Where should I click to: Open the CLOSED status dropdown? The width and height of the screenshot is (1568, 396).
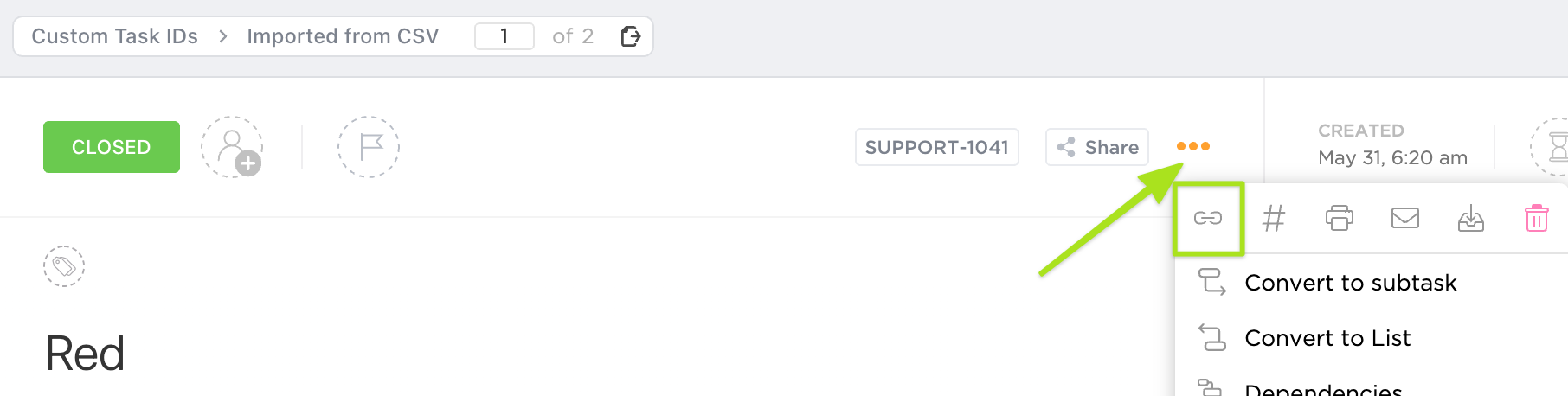pos(112,147)
